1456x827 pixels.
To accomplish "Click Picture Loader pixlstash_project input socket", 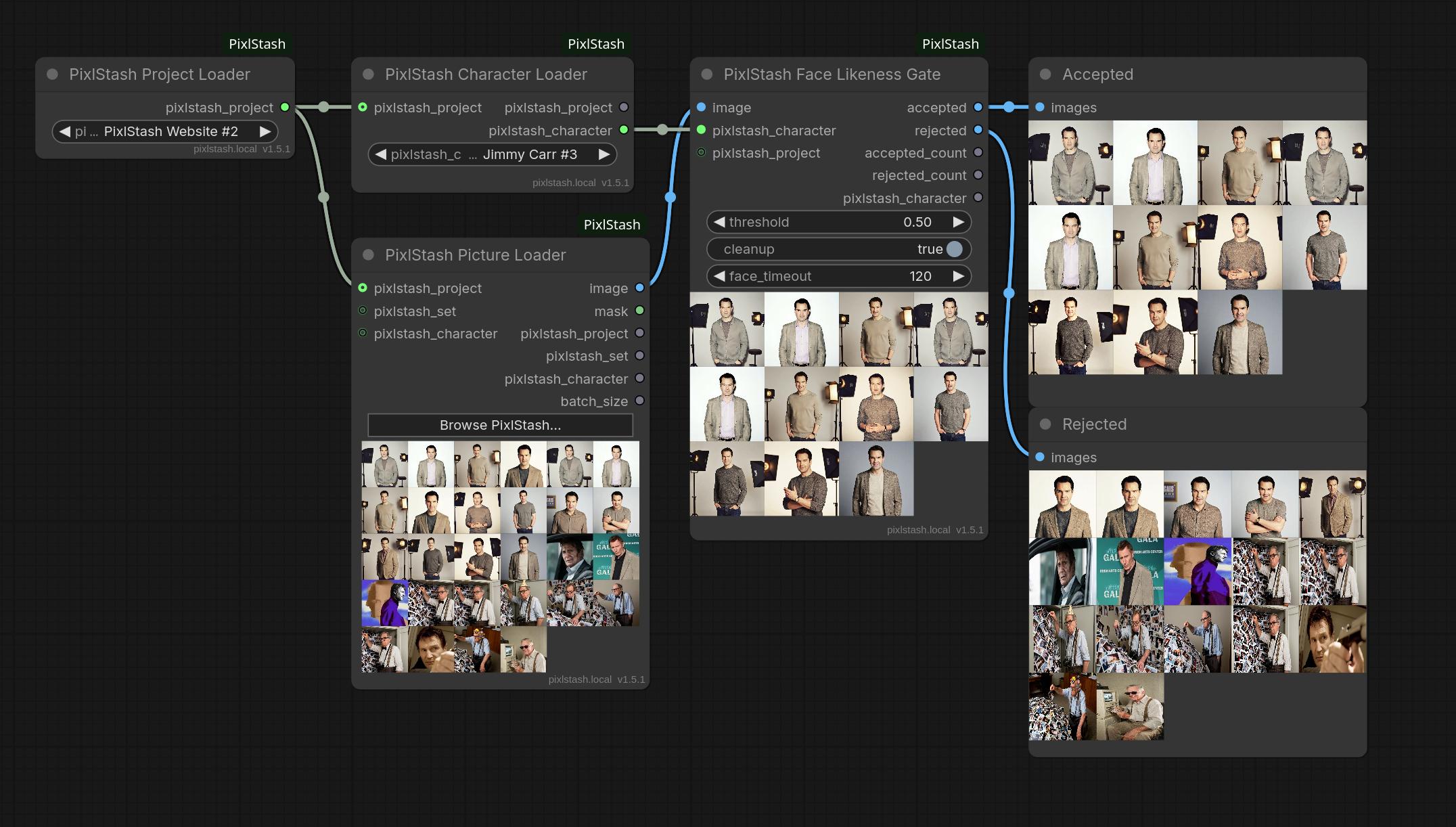I will [363, 288].
